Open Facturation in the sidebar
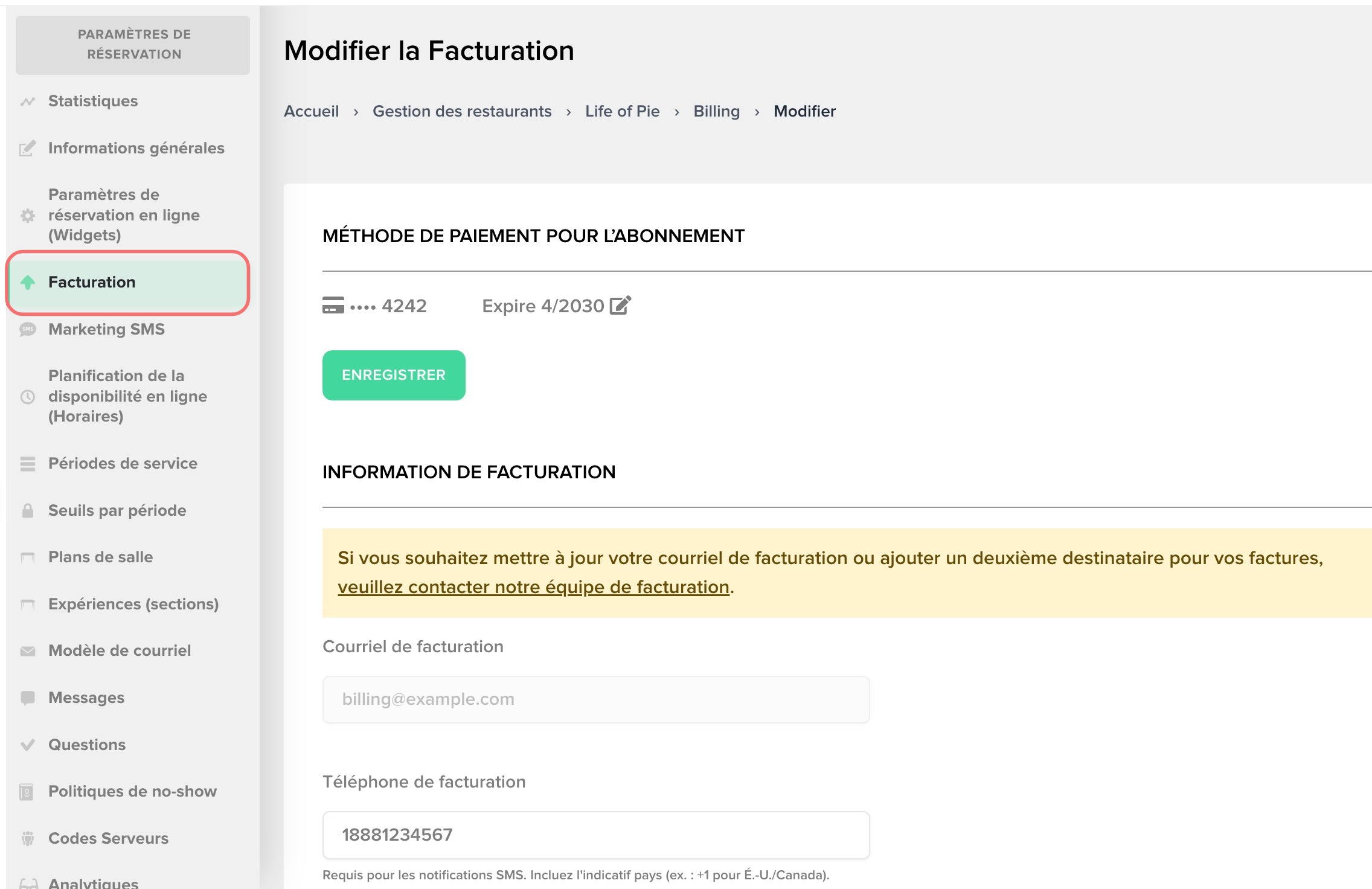 tap(92, 282)
